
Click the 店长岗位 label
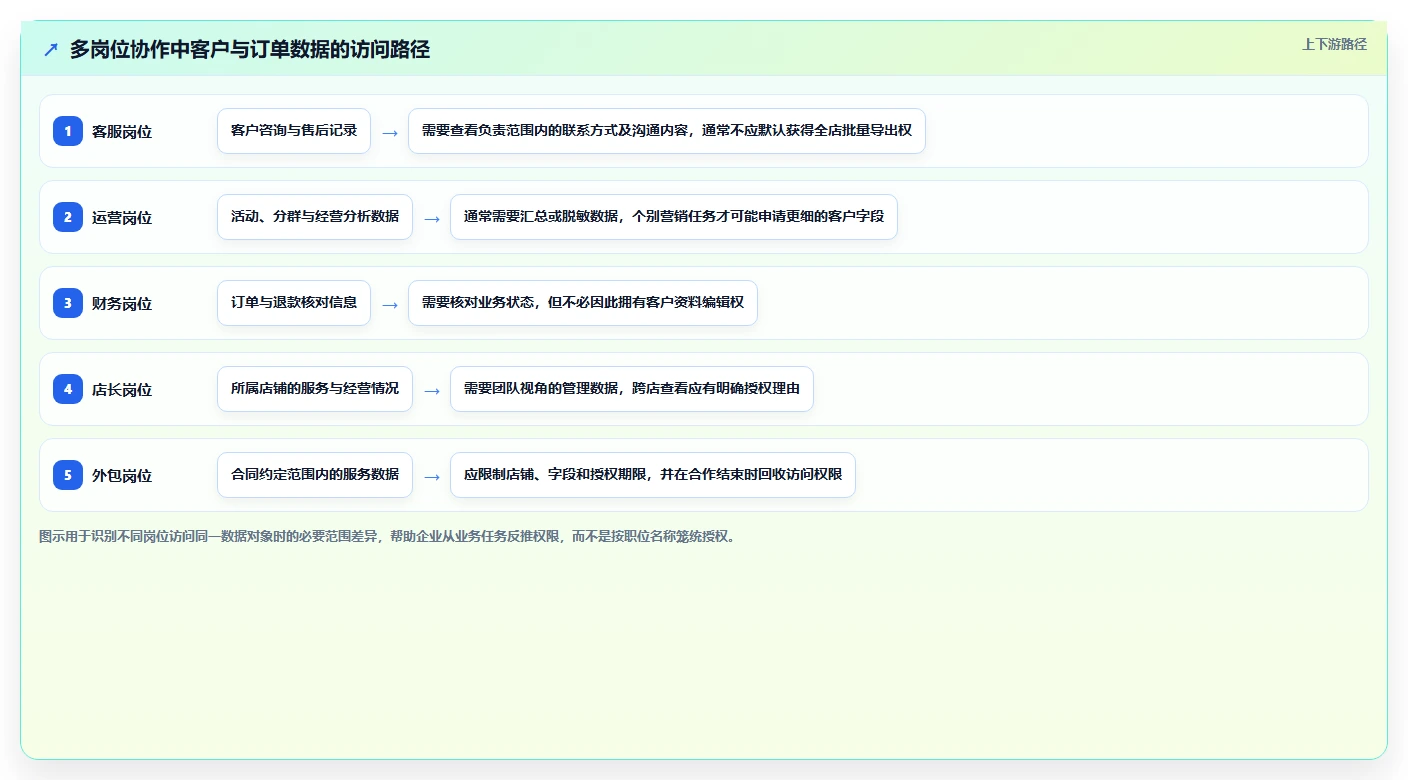[122, 389]
